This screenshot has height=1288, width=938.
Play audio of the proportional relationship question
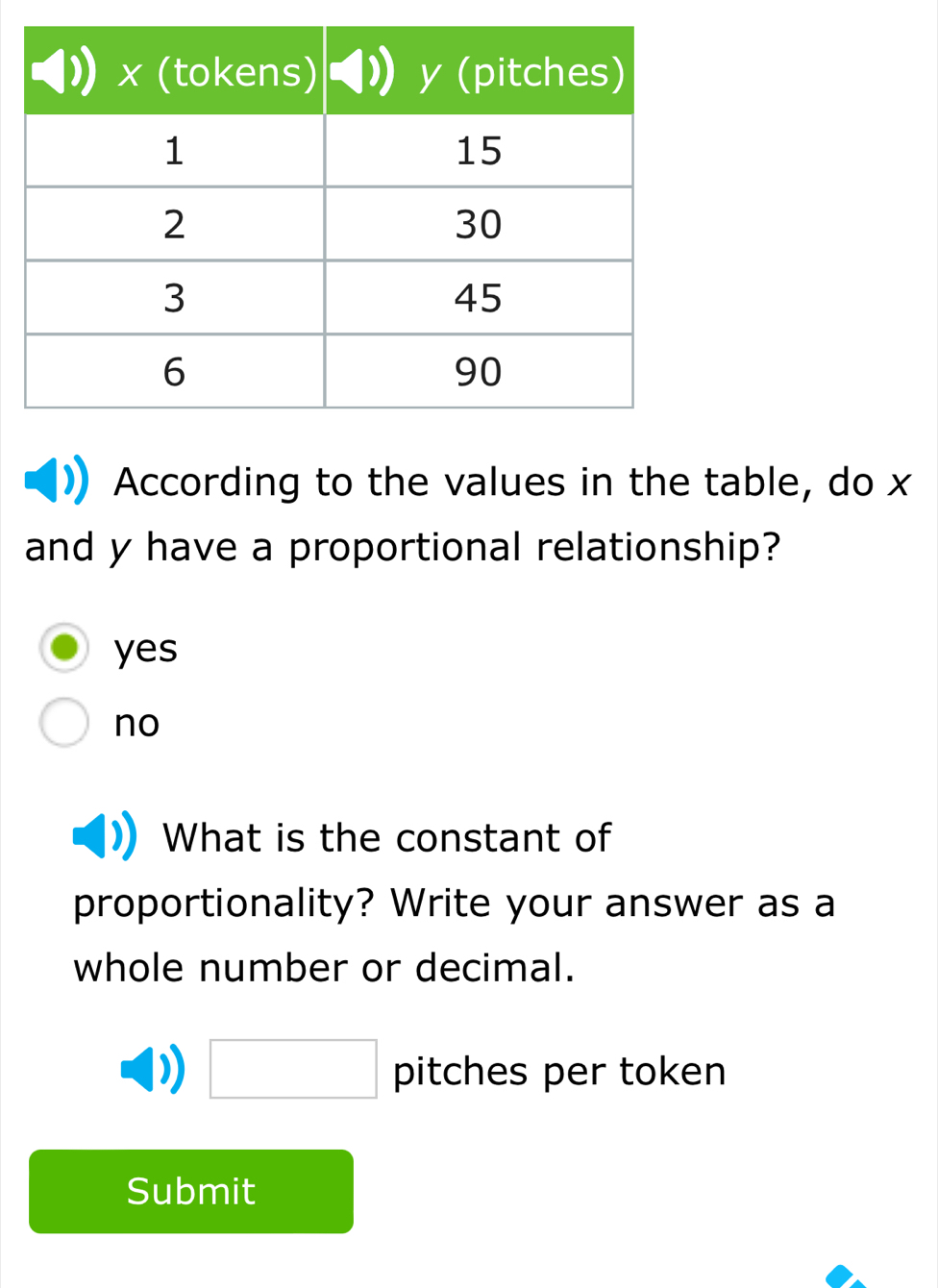pyautogui.click(x=56, y=479)
